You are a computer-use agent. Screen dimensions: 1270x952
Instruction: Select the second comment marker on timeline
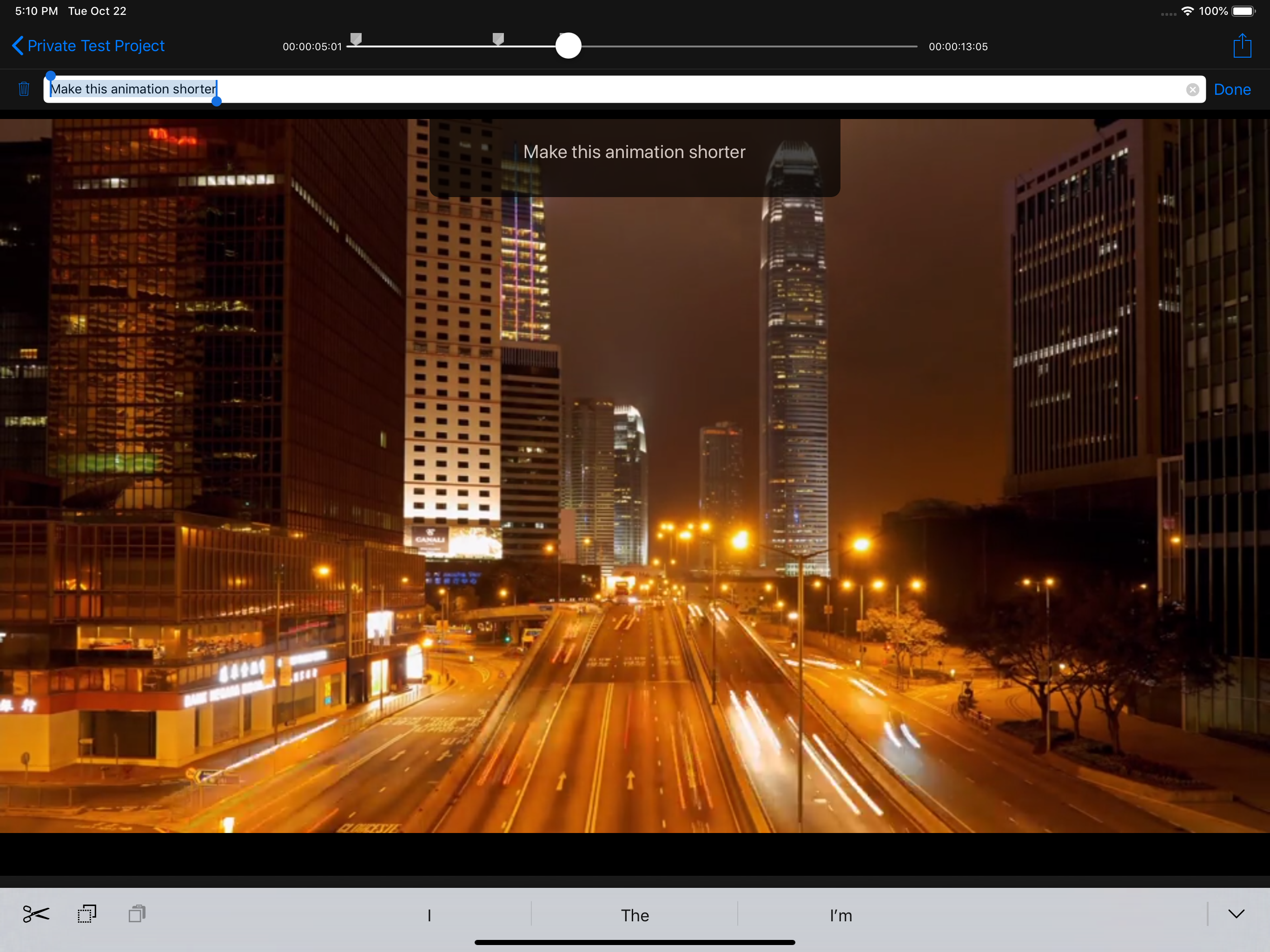498,39
